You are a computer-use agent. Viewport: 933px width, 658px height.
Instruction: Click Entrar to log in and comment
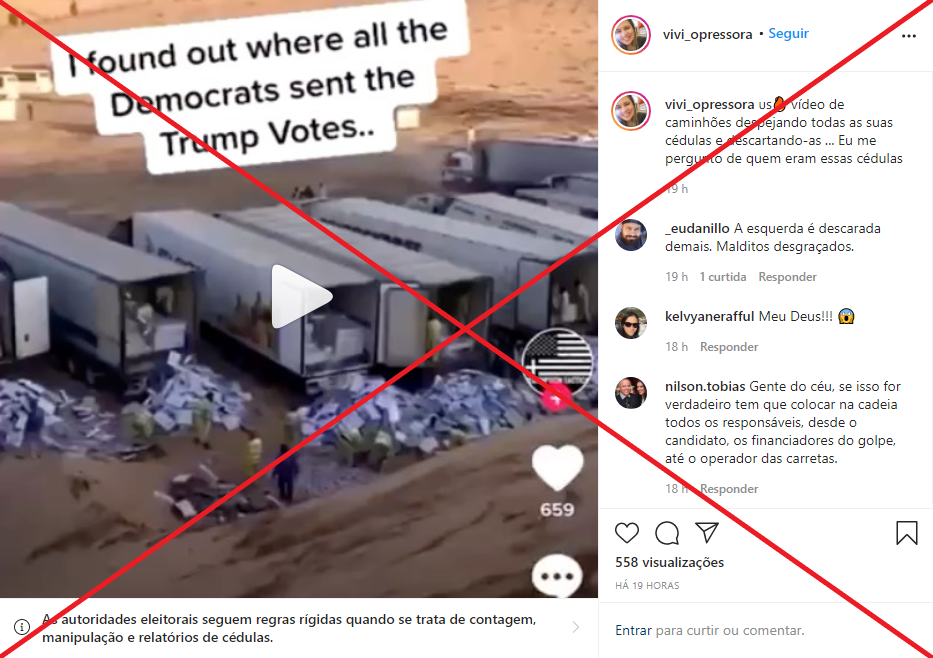(x=633, y=630)
